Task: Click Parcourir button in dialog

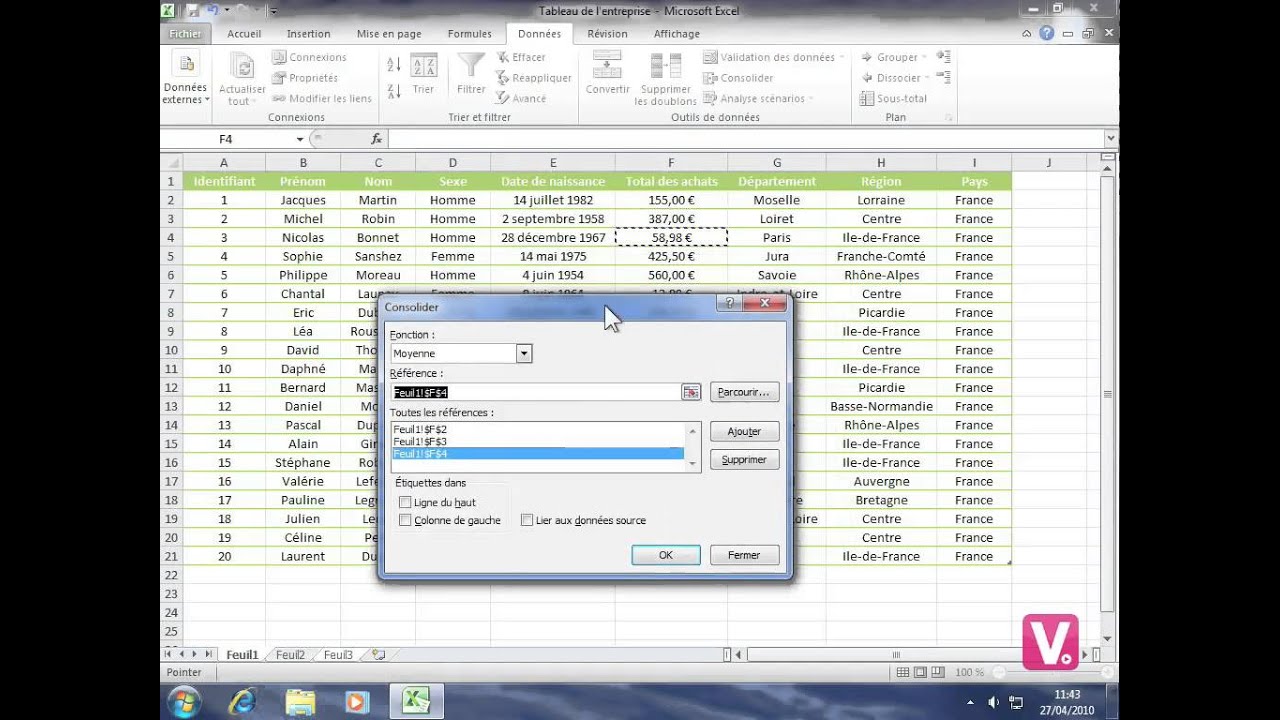Action: pos(744,392)
